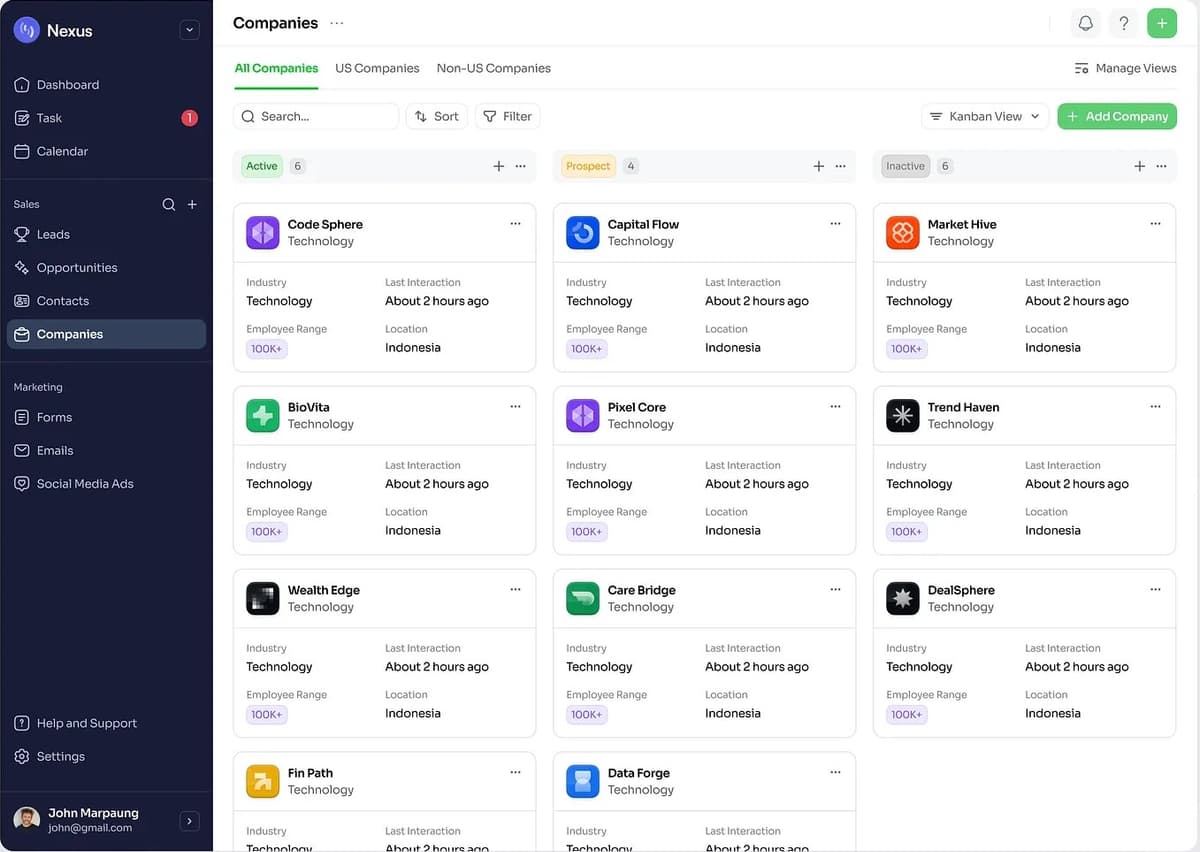Expand the sidebar chevron next to Nexus

pyautogui.click(x=189, y=29)
